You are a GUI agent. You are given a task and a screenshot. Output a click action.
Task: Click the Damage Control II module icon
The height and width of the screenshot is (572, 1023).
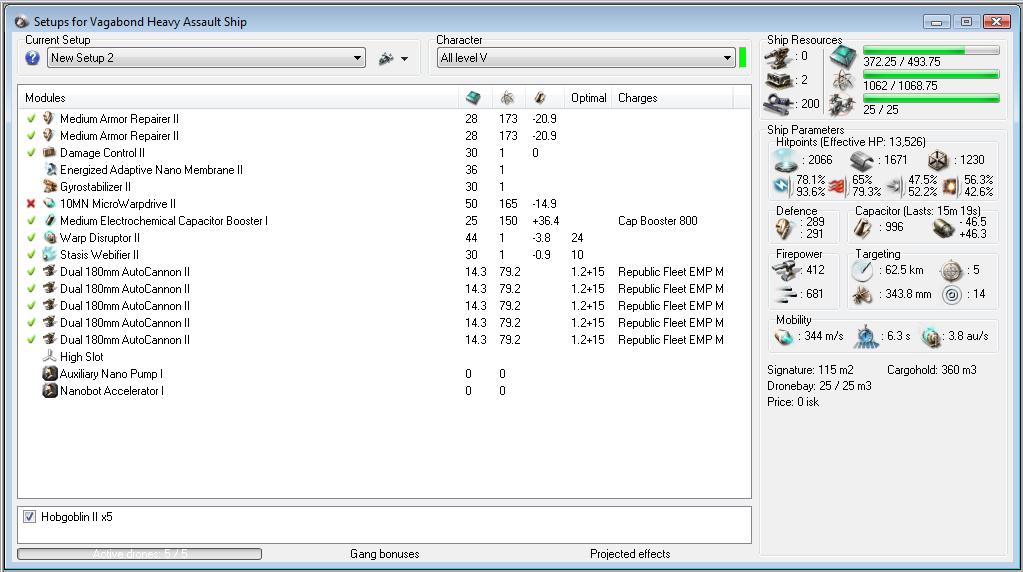coord(49,153)
